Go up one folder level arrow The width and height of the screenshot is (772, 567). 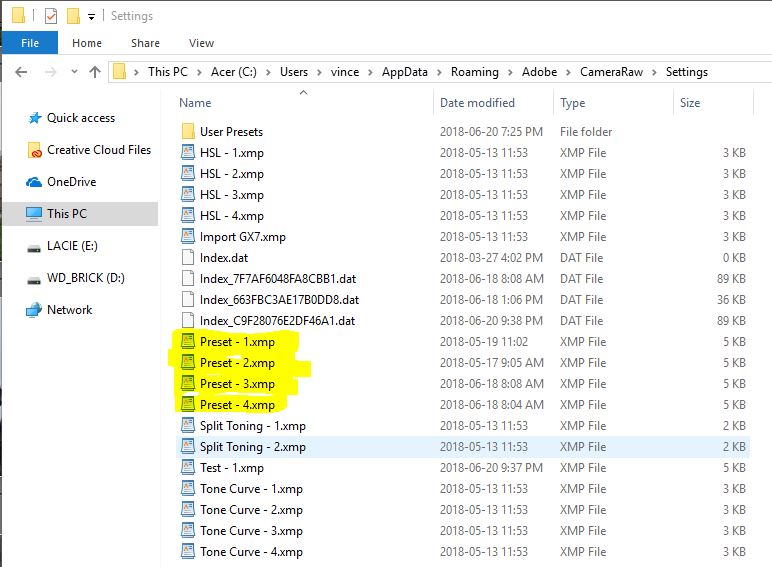click(95, 72)
